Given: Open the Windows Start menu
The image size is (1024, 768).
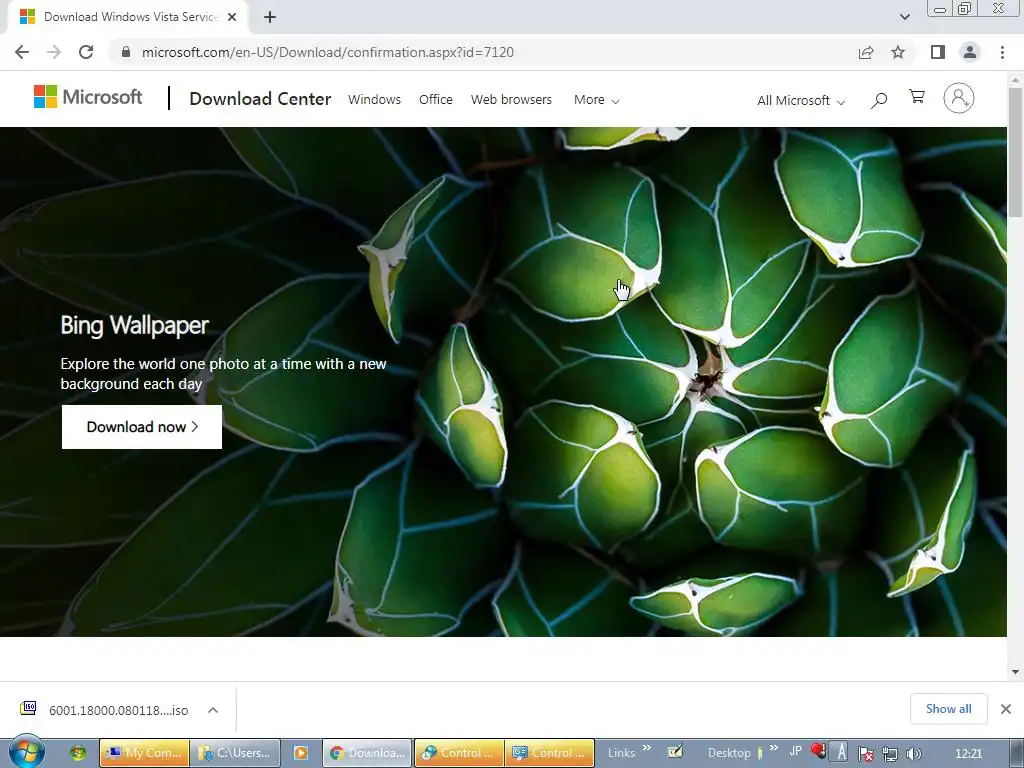Looking at the screenshot, I should [x=27, y=752].
